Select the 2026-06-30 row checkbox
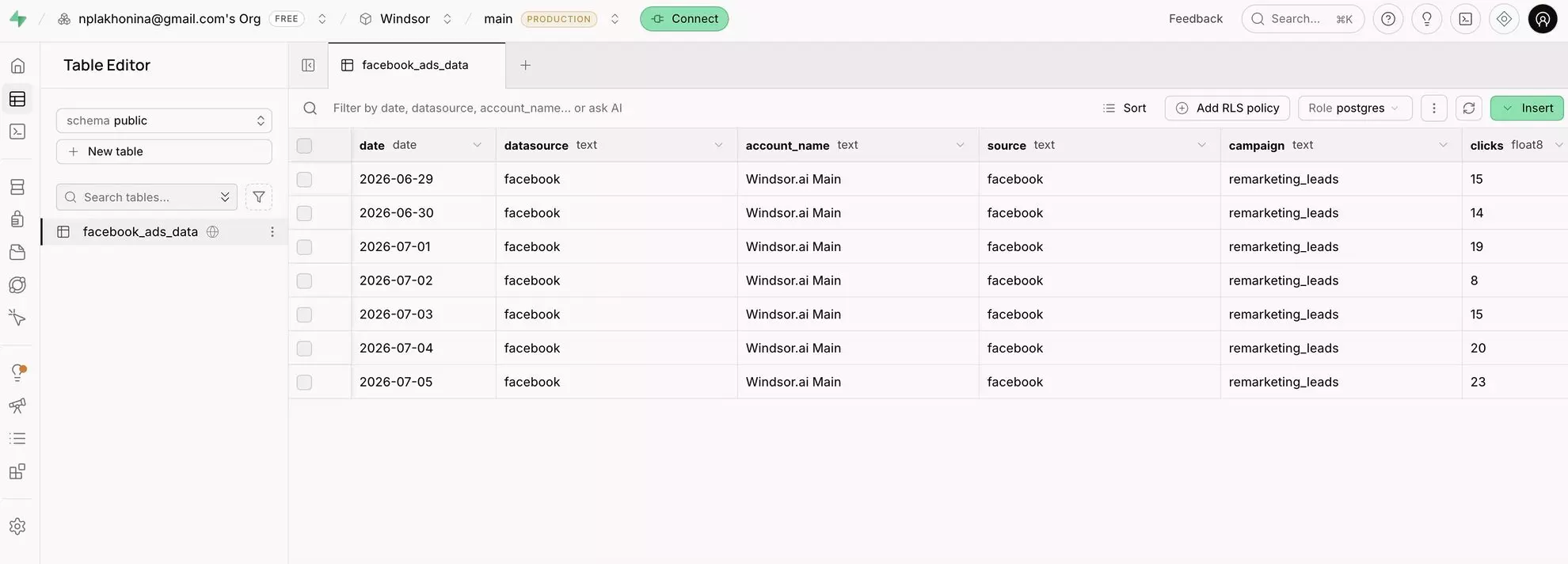 [304, 214]
